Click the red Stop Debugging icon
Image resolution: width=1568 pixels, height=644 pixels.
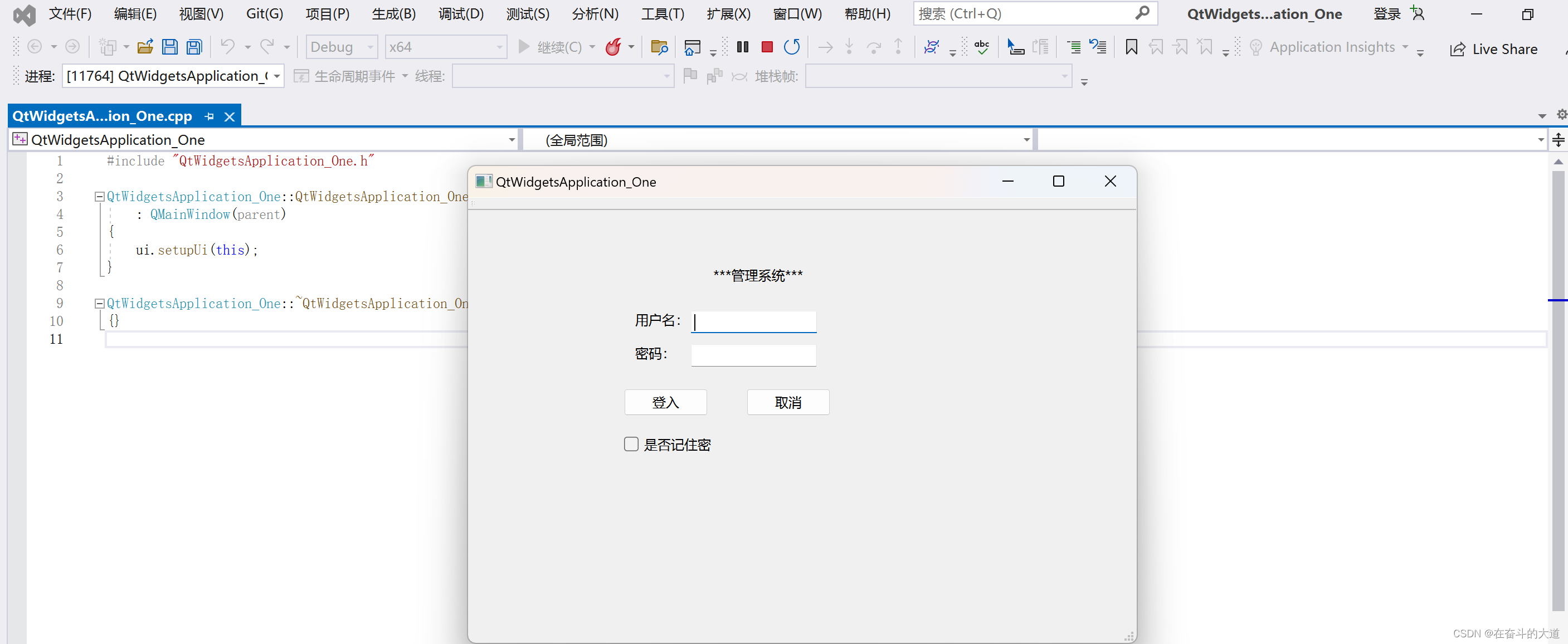767,47
